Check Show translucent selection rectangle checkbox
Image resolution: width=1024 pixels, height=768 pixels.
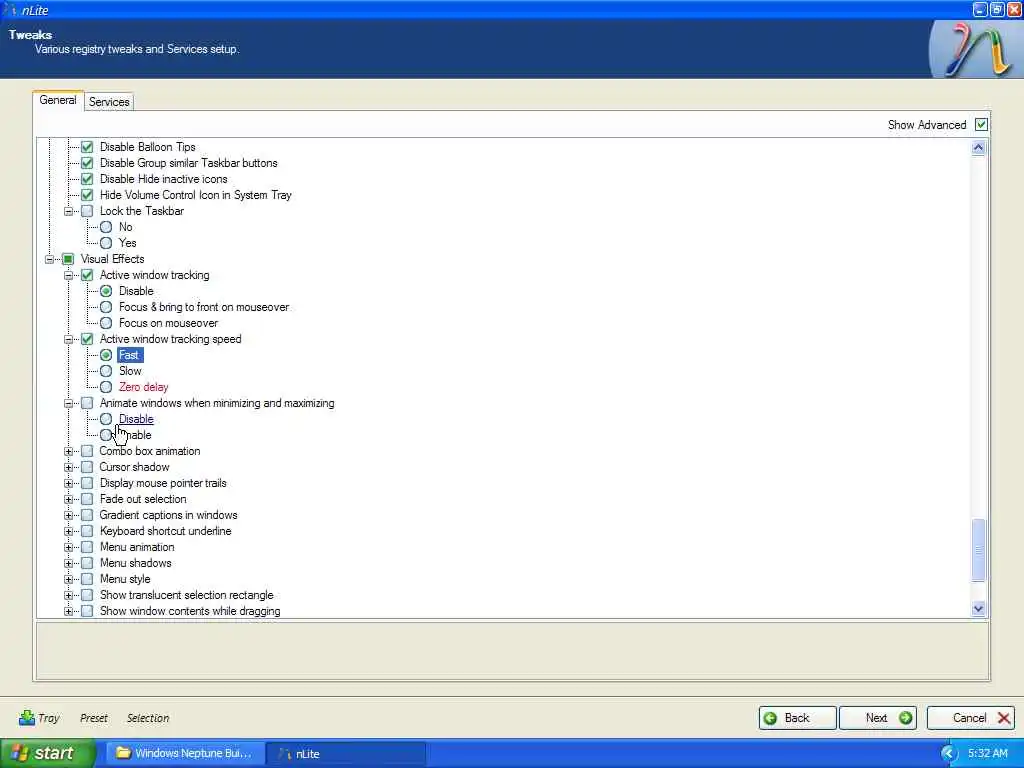(x=87, y=595)
